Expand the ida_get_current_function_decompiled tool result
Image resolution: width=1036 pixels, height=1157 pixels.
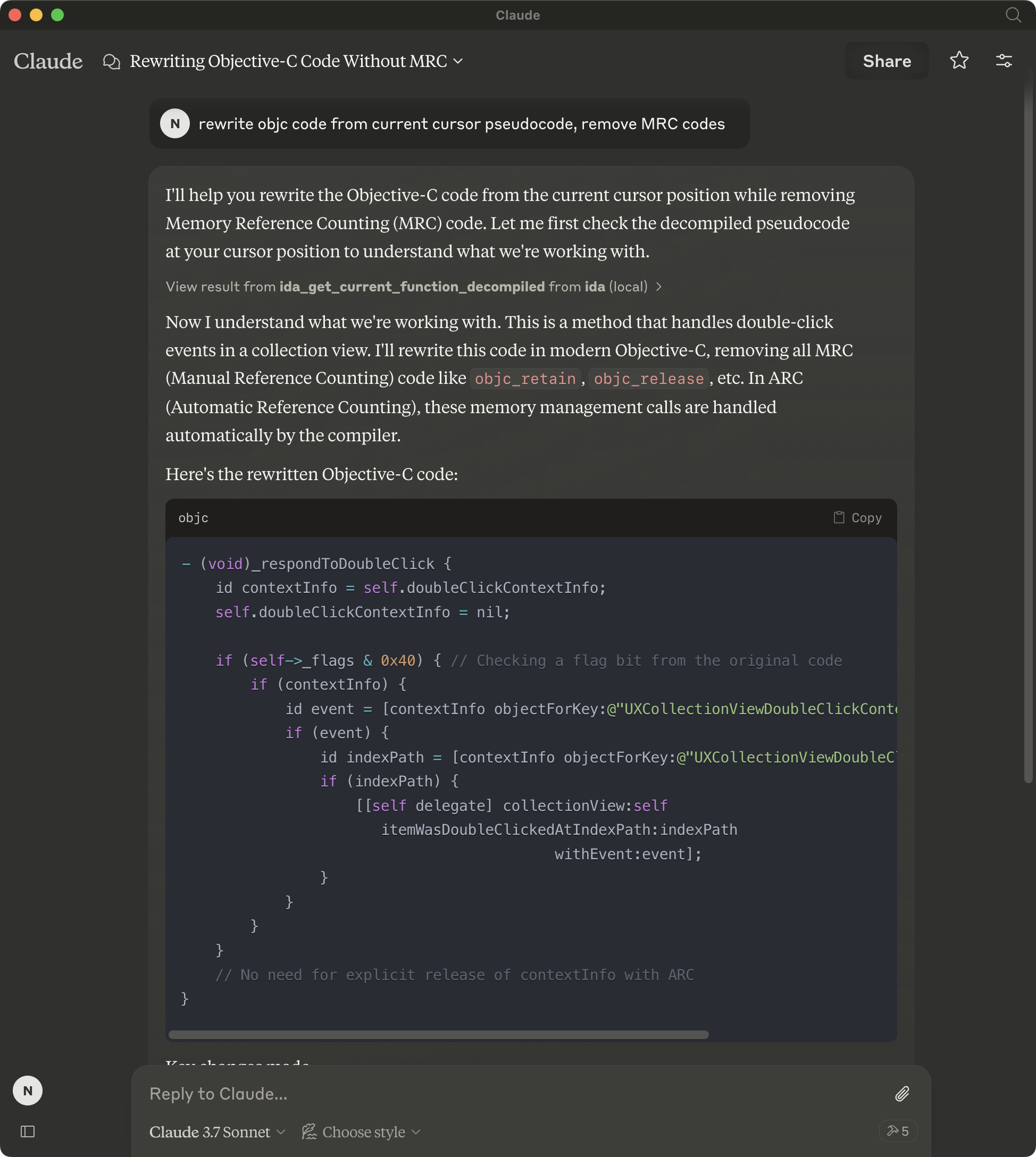(659, 287)
